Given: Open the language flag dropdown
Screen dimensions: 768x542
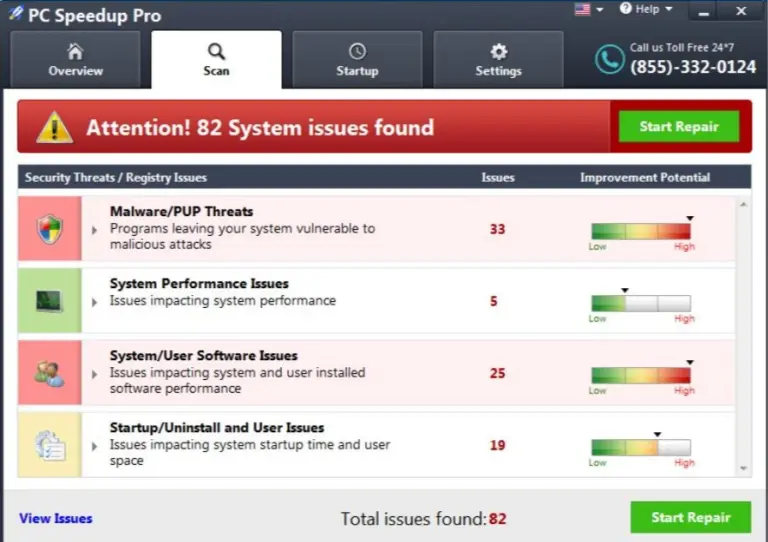Looking at the screenshot, I should click(588, 9).
